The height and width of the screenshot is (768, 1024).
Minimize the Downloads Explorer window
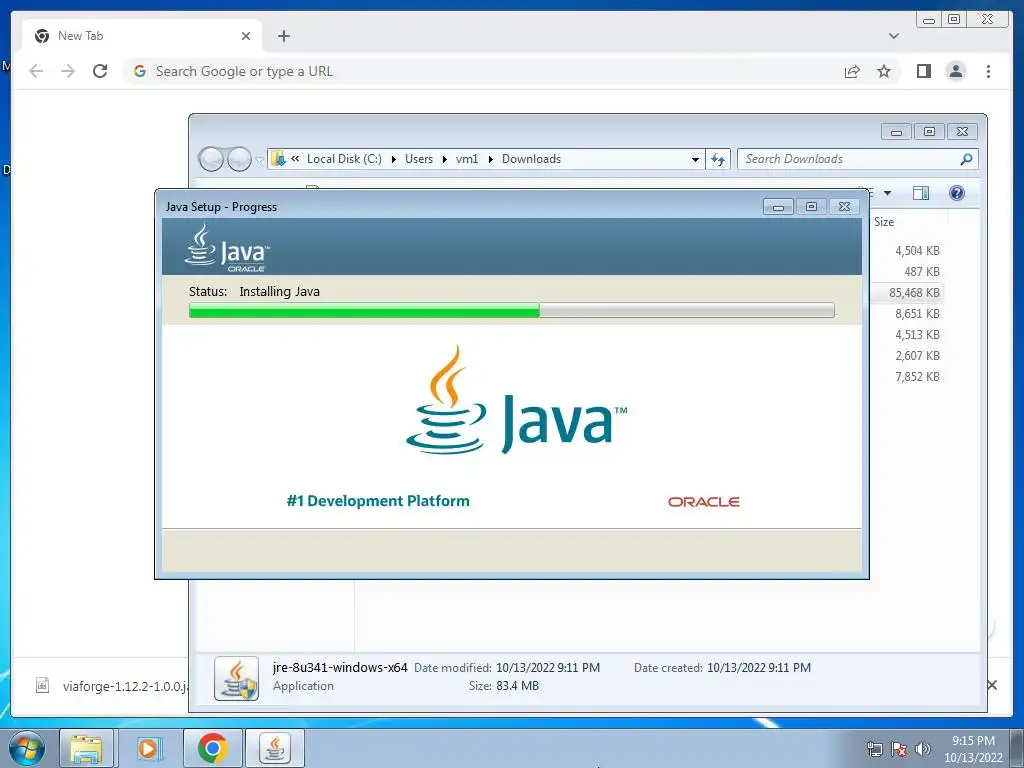(x=896, y=132)
